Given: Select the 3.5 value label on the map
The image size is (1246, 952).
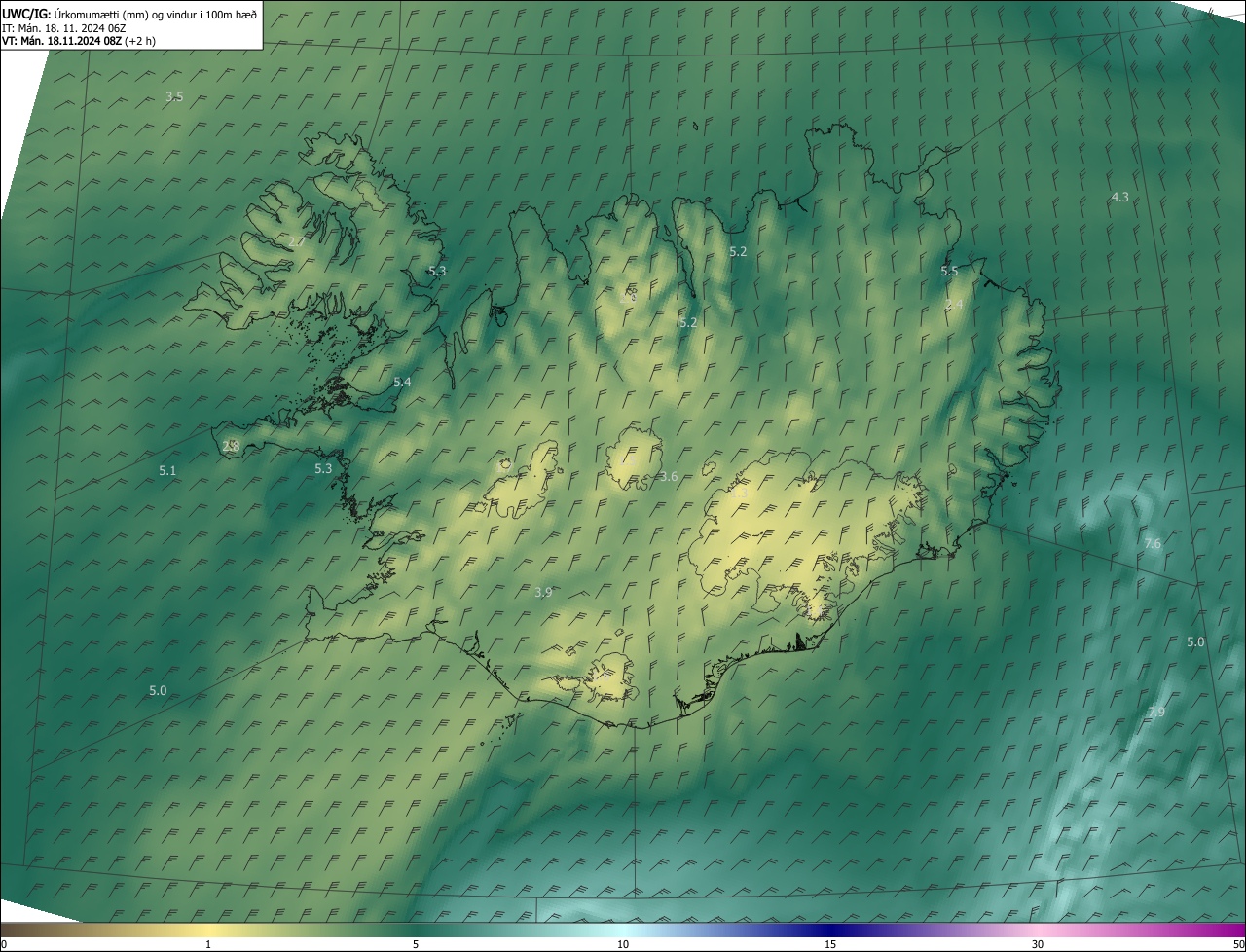Looking at the screenshot, I should coord(174,96).
